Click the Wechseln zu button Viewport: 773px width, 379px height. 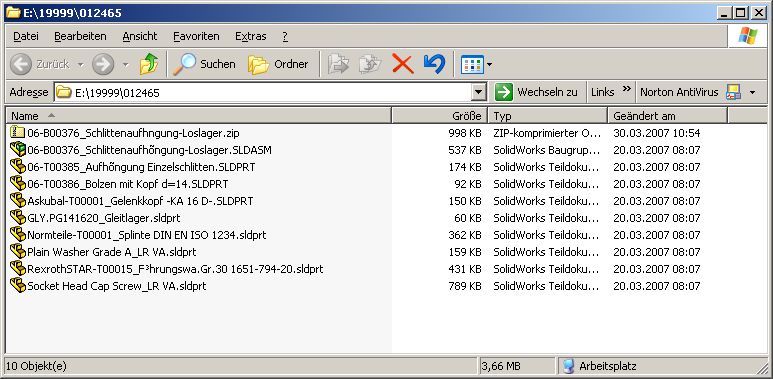pyautogui.click(x=536, y=92)
